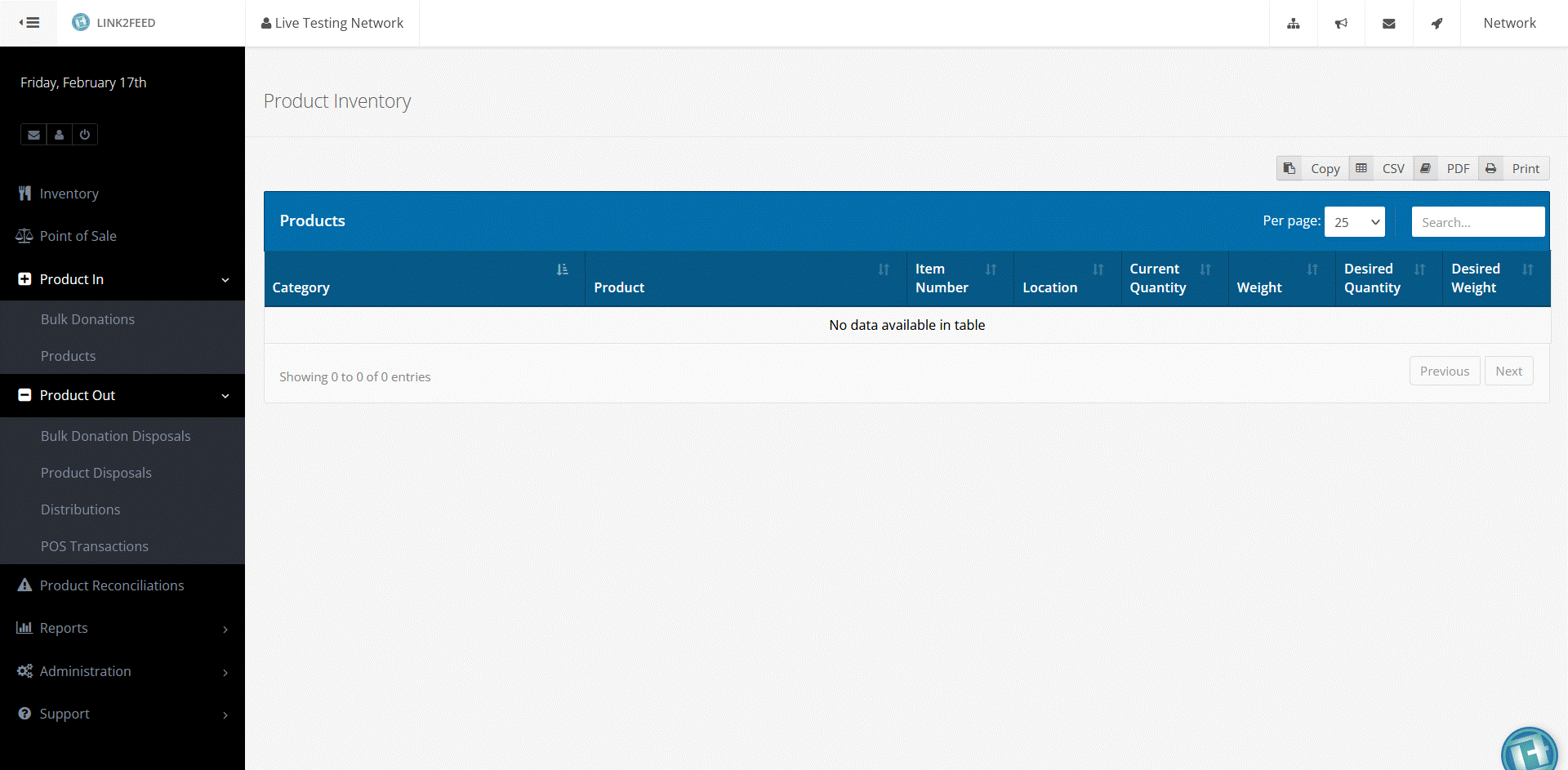The image size is (1568, 770).
Task: Collapse the sidebar with the hamburger icon
Action: 29,23
